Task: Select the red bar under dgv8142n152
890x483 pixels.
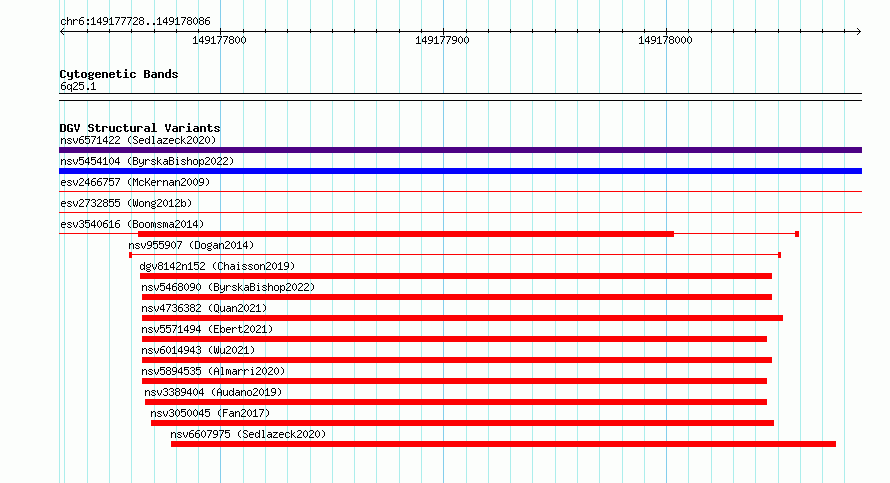Action: click(x=456, y=276)
